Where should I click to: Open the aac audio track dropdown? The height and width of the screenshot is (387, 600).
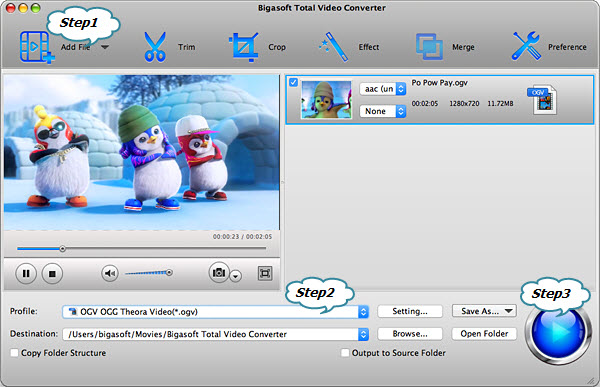coord(383,89)
